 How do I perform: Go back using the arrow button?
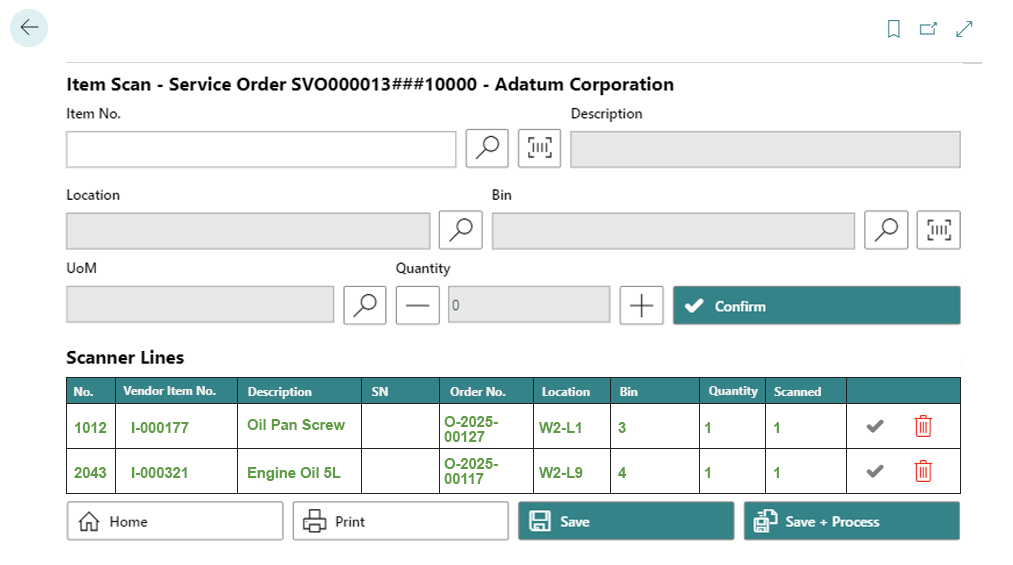coord(29,28)
